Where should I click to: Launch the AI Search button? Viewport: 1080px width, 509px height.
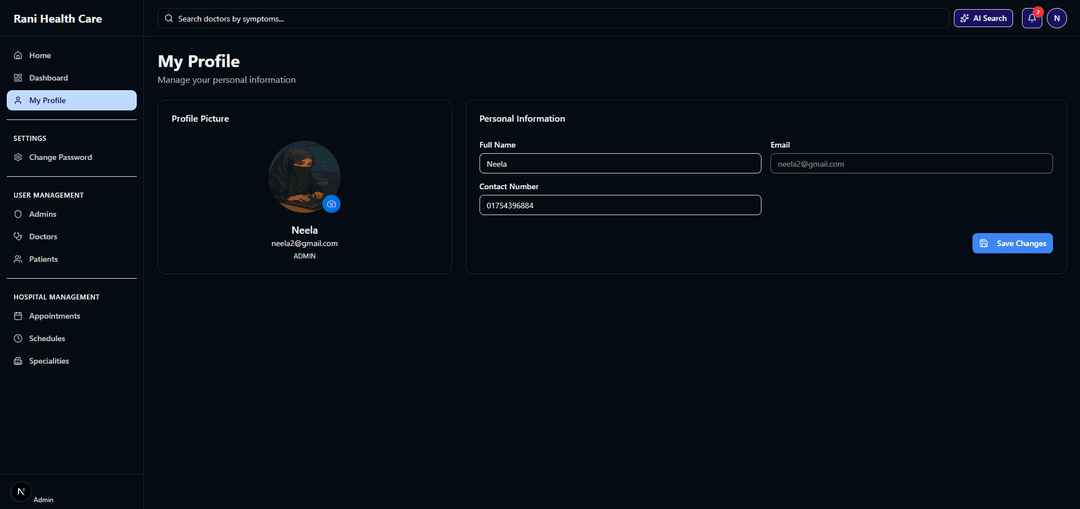983,18
